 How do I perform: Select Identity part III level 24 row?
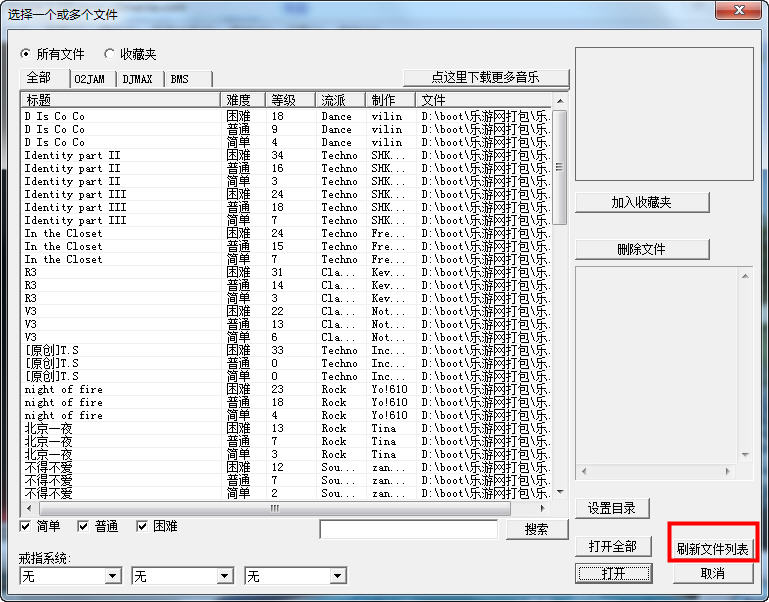click(287, 194)
